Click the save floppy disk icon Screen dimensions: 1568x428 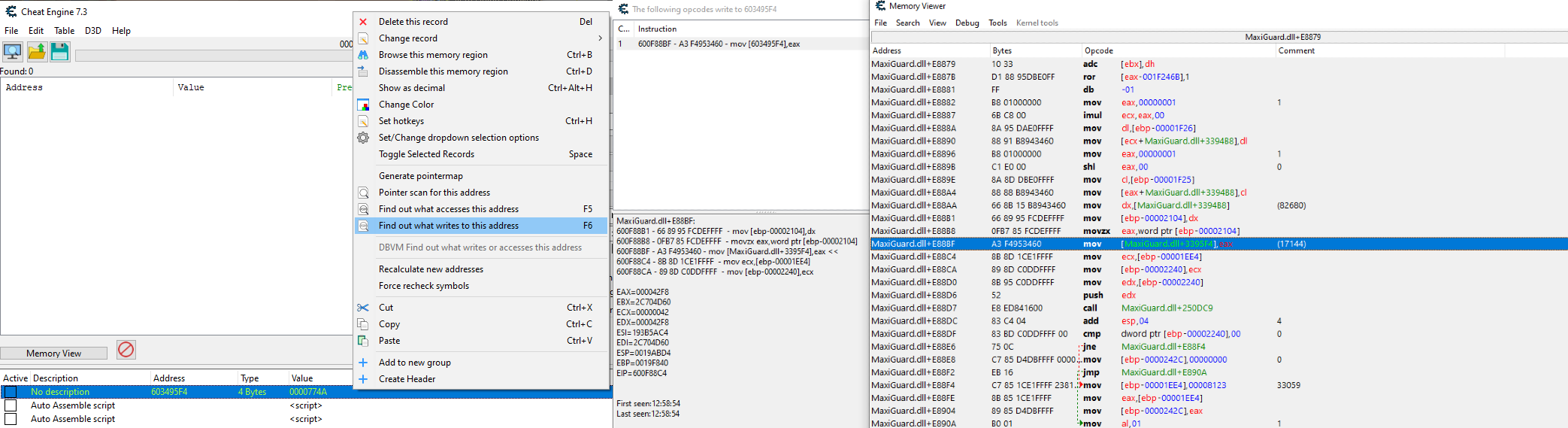(x=60, y=51)
